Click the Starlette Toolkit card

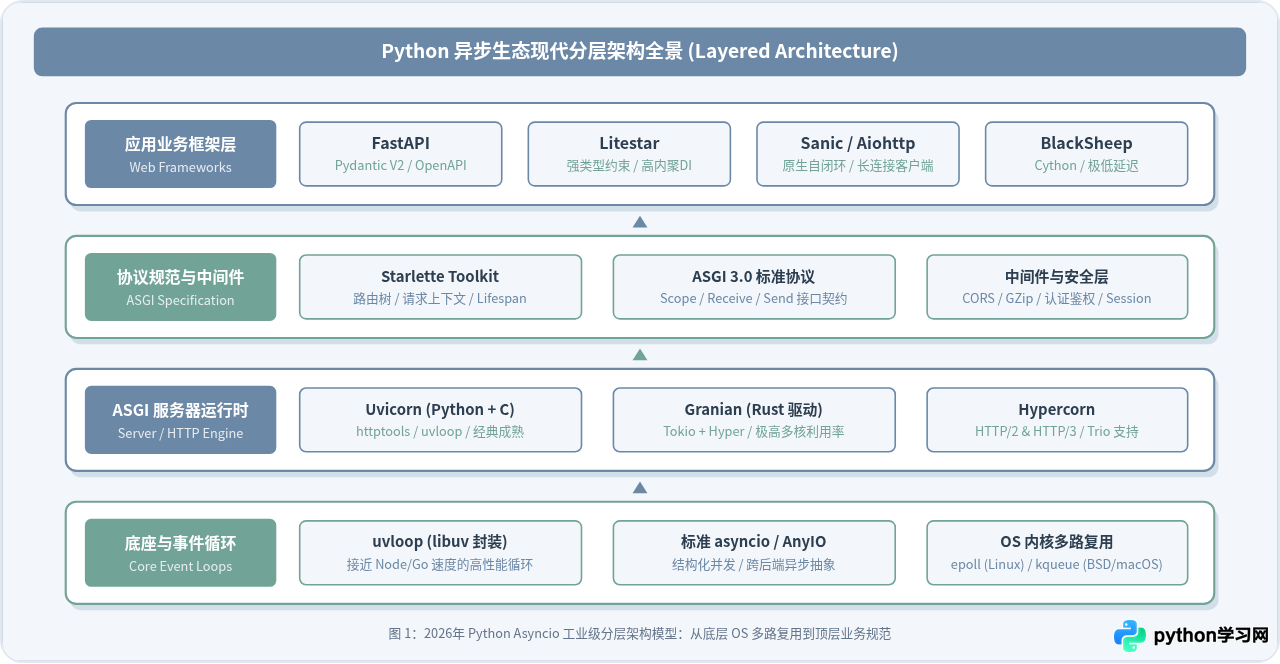point(440,287)
